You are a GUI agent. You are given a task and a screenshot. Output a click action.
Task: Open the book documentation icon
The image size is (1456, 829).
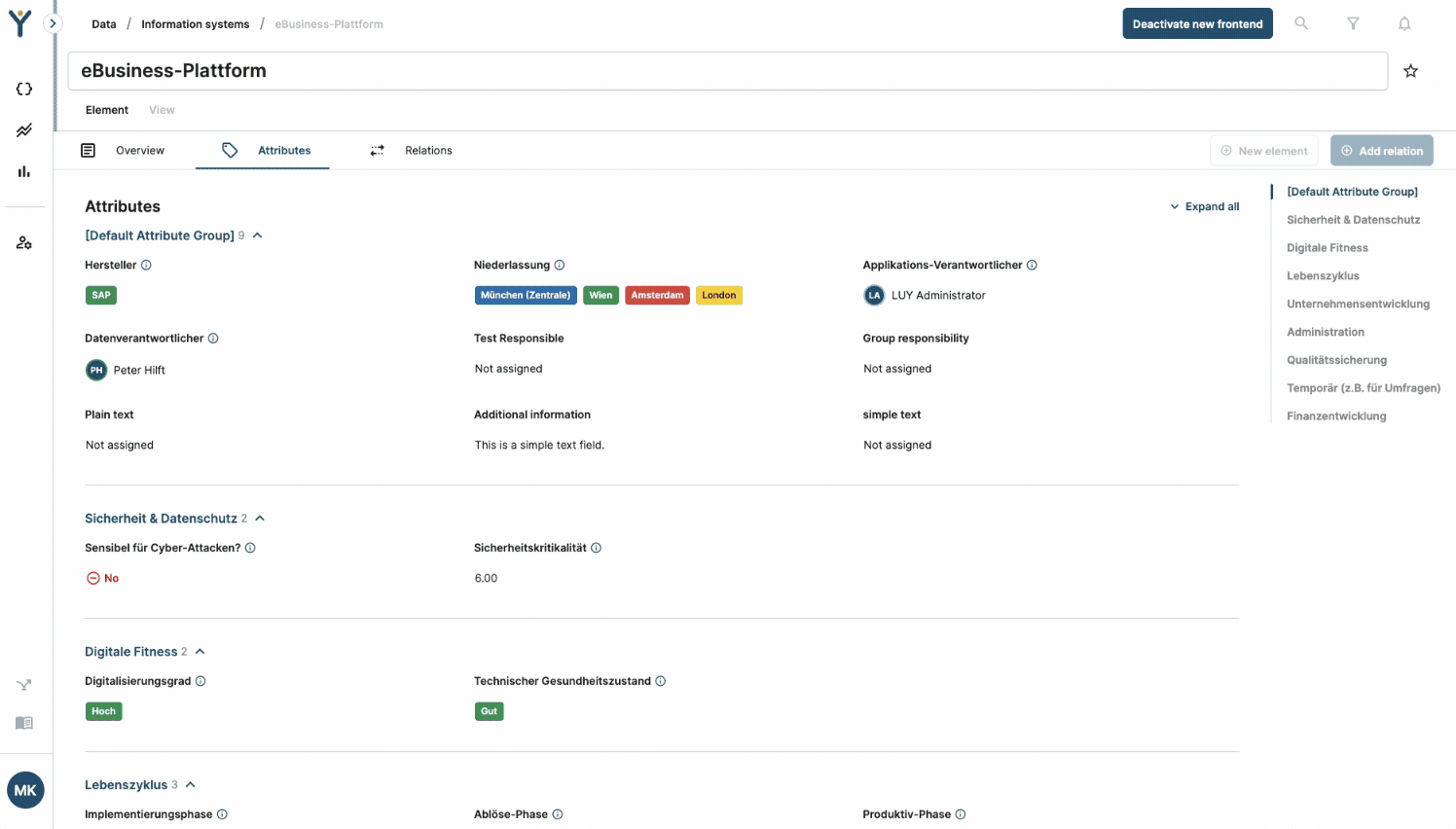tap(24, 723)
